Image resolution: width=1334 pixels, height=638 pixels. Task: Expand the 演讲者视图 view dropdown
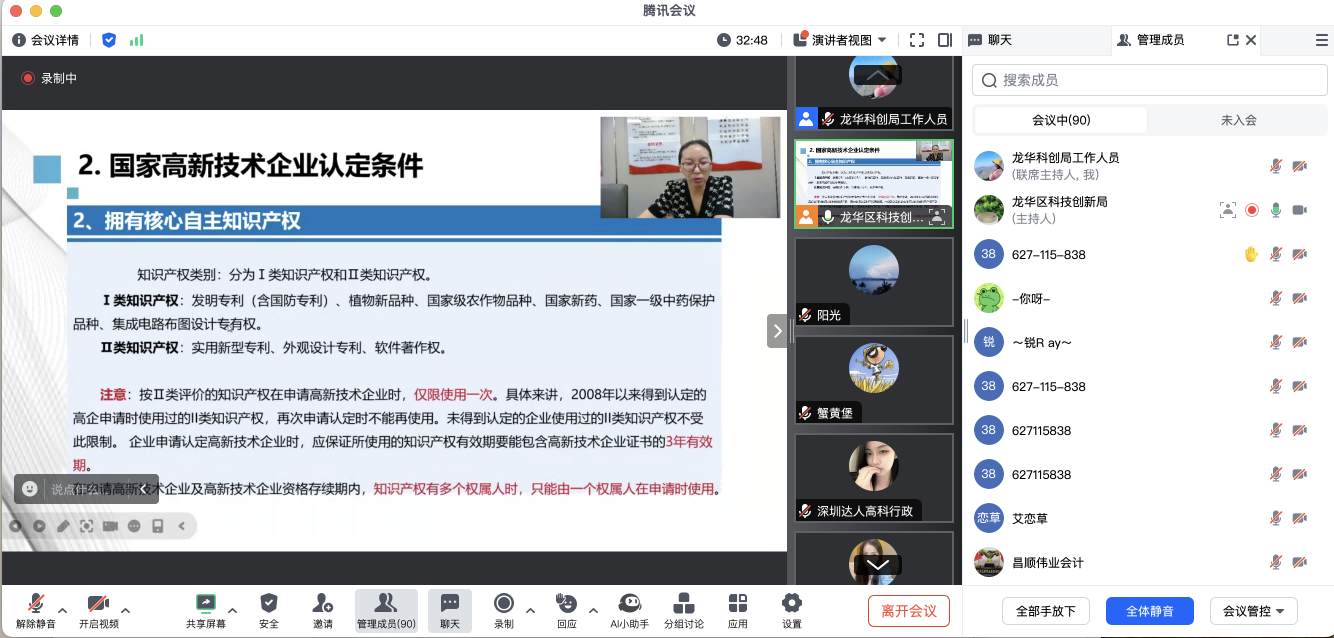click(x=882, y=40)
